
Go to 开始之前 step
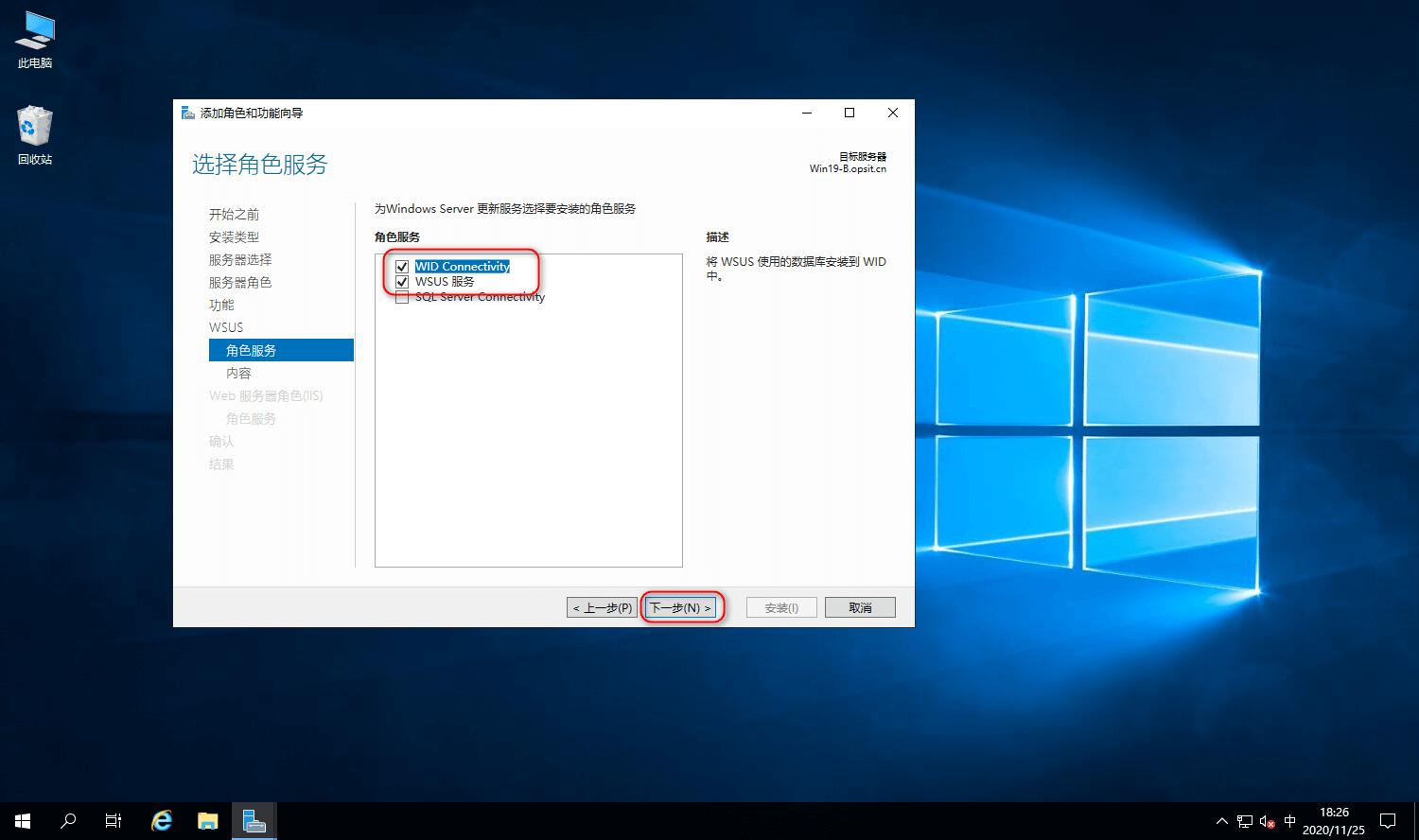pyautogui.click(x=234, y=215)
